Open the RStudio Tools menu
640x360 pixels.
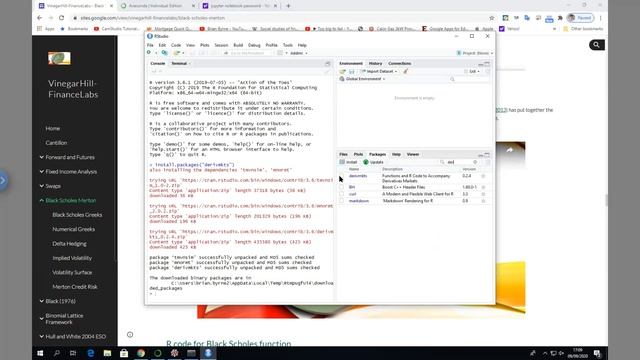[x=288, y=45]
